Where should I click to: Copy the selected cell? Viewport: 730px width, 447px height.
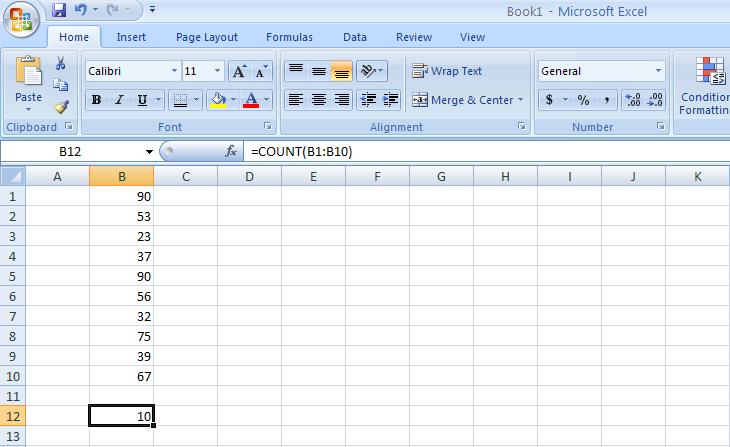(61, 85)
